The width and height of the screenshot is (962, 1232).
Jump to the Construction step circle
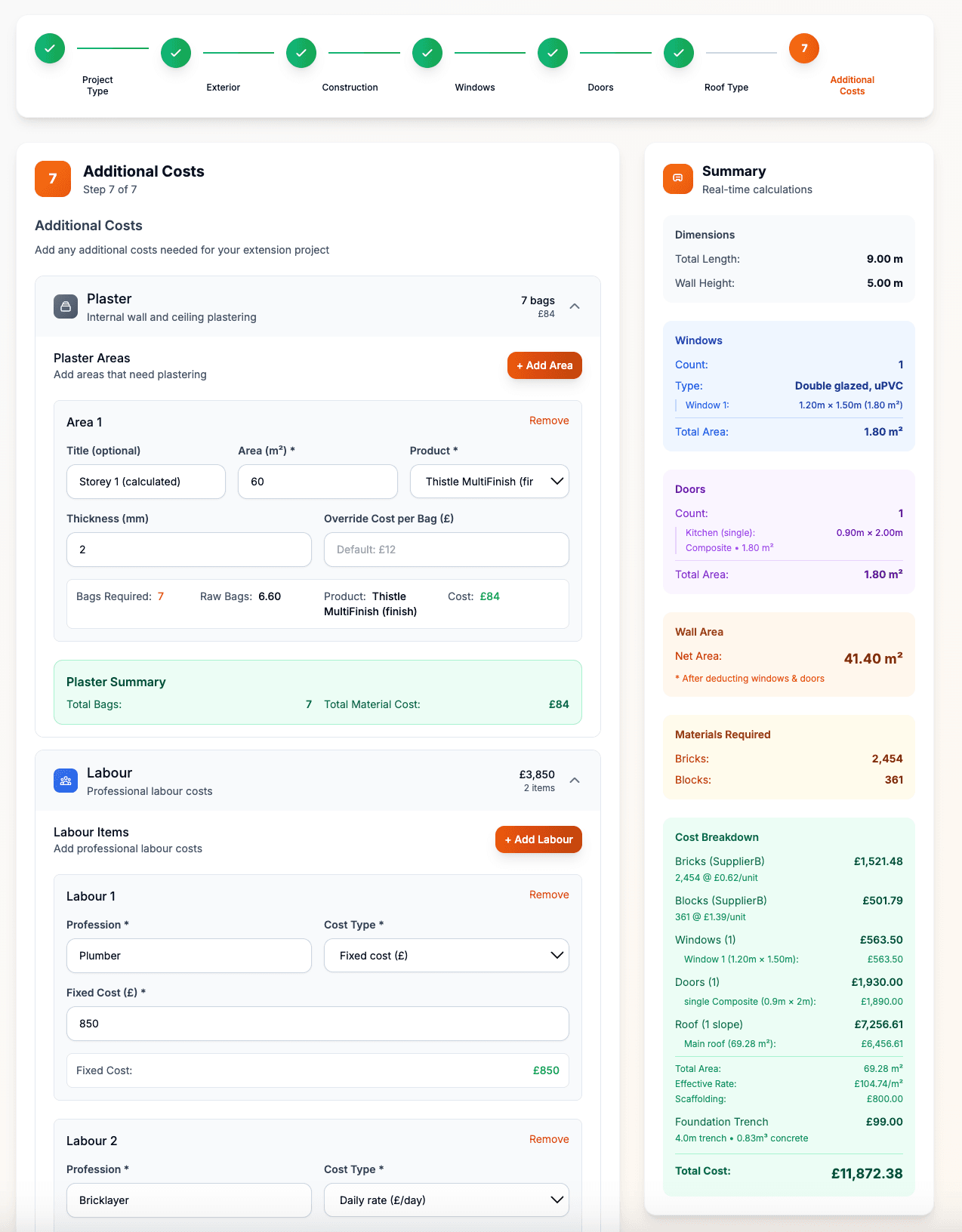(301, 53)
